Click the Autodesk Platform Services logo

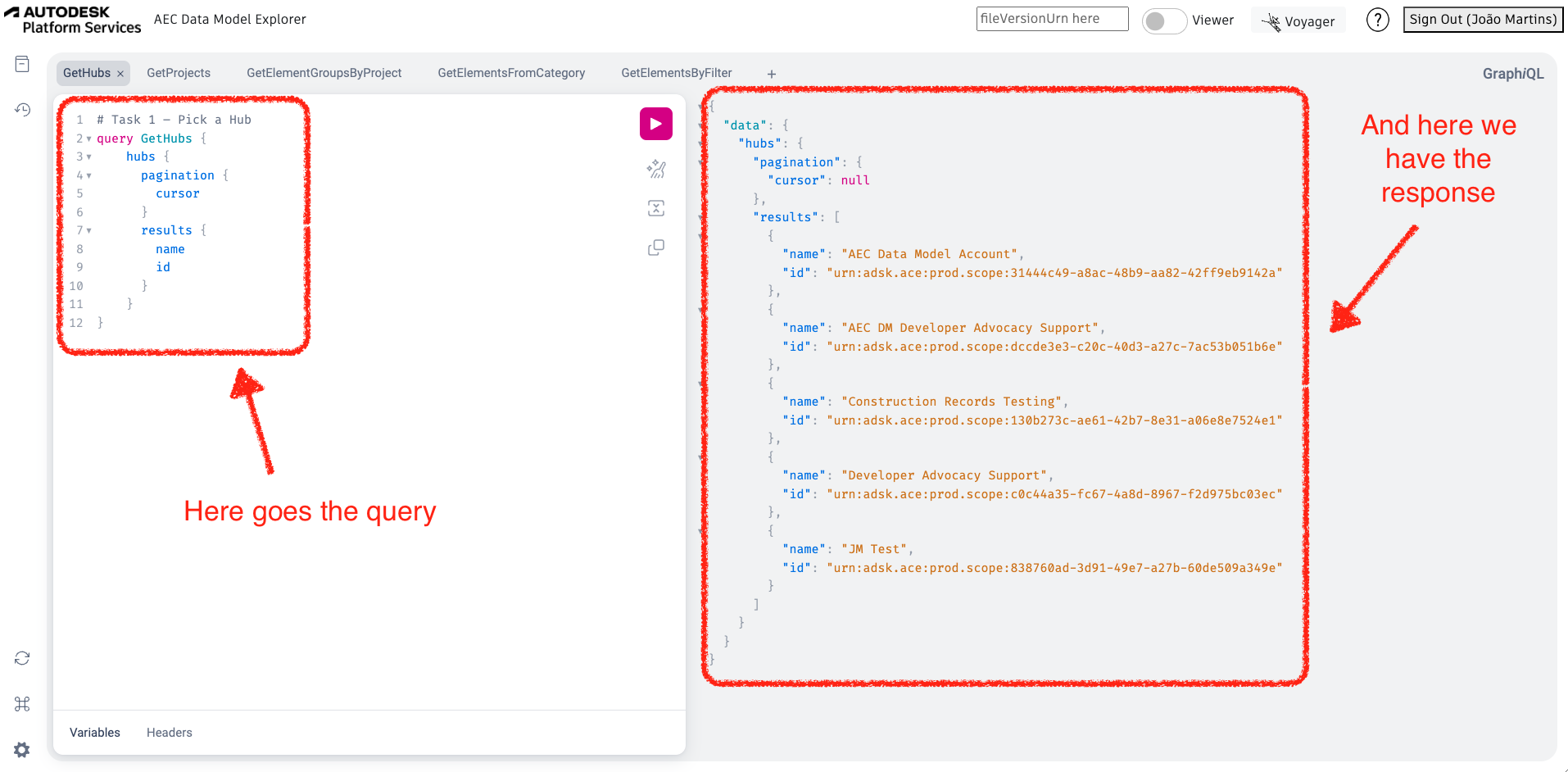pyautogui.click(x=72, y=20)
